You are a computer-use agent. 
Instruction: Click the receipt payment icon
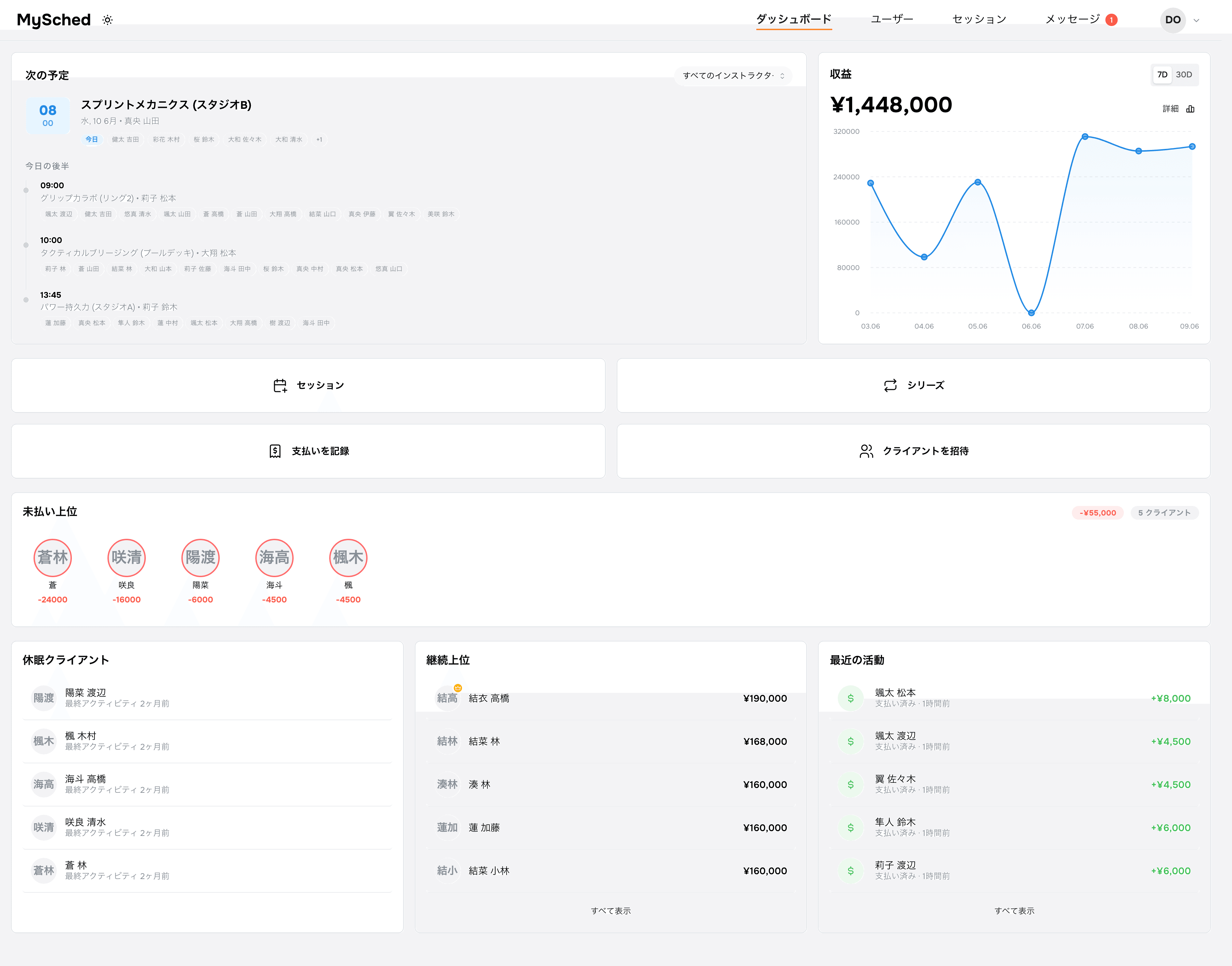click(x=275, y=451)
